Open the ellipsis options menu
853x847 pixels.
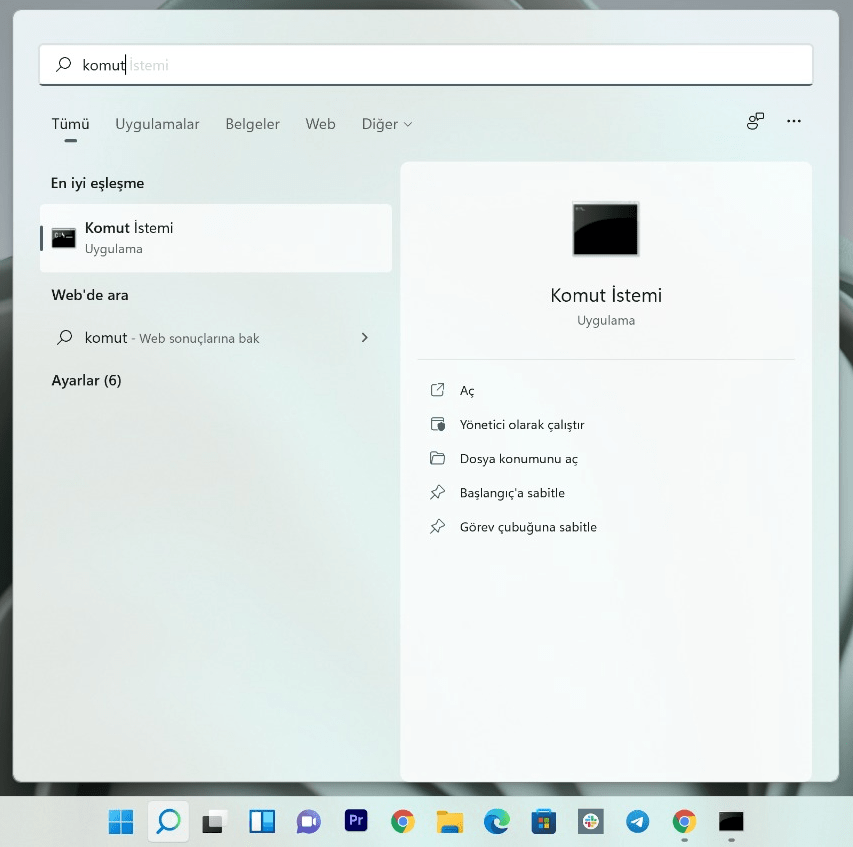pyautogui.click(x=794, y=120)
